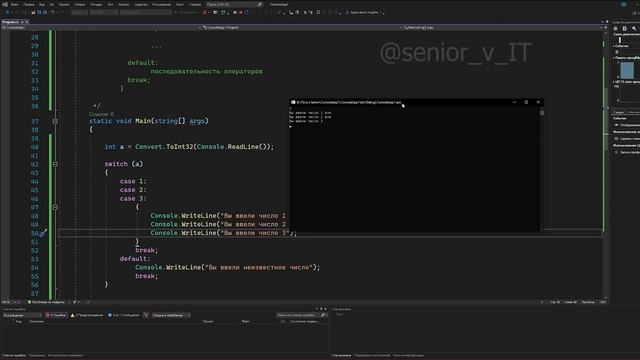Switch to the 'Список ошибок' bottom tab
This screenshot has height=360, width=640.
pos(13,356)
